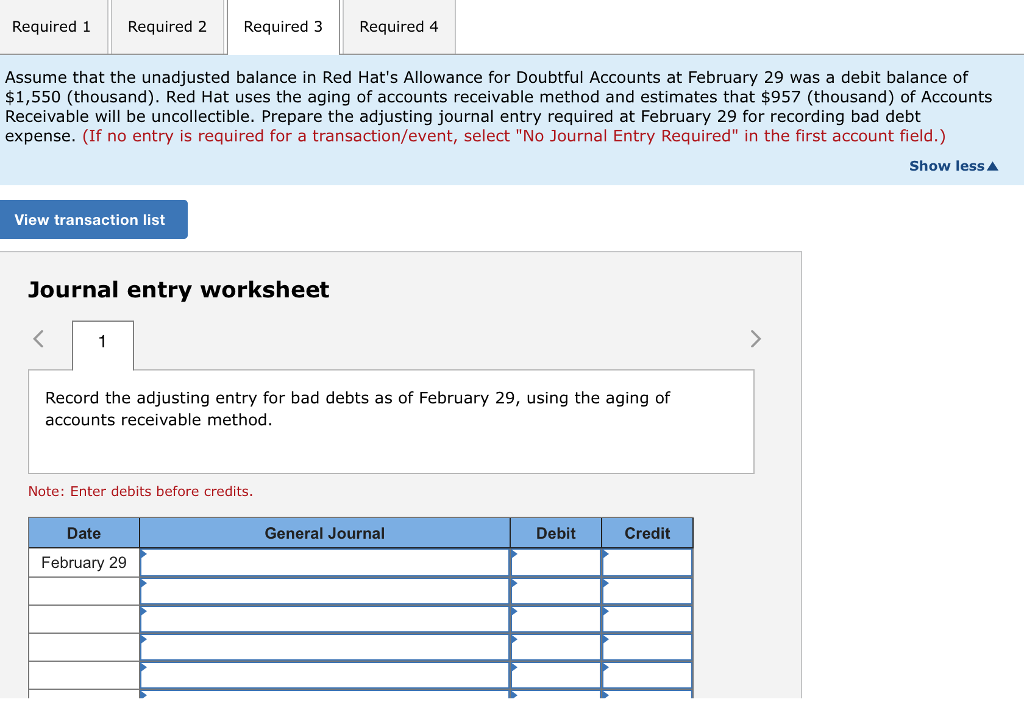Click Debit field in second row
Viewport: 1024px width, 702px height.
pyautogui.click(x=556, y=592)
